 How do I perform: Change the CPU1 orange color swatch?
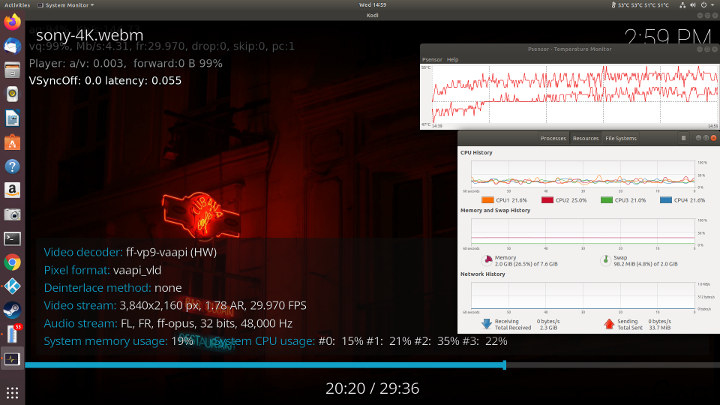(x=488, y=200)
